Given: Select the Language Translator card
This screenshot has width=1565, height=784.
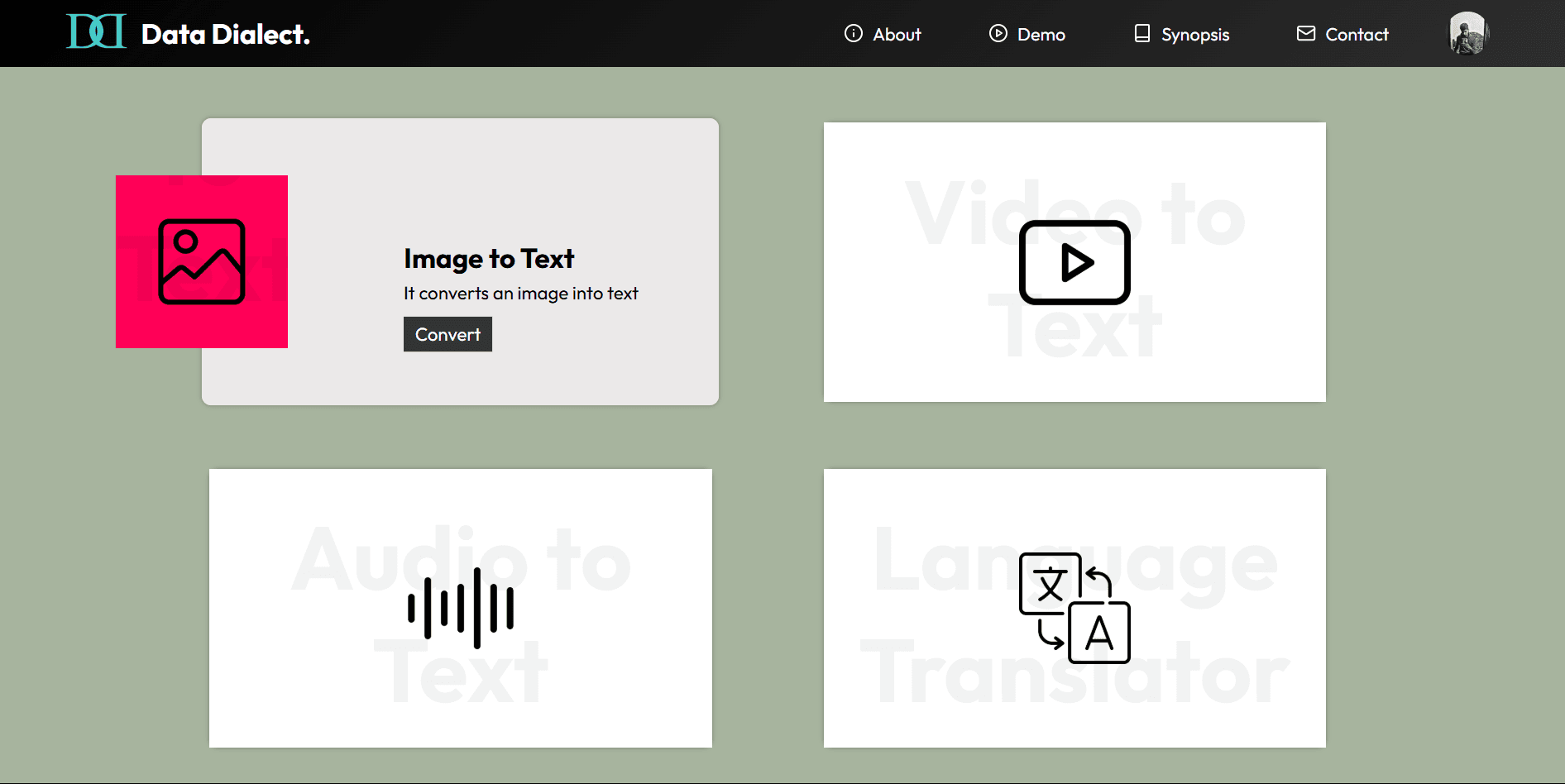Looking at the screenshot, I should 1074,608.
